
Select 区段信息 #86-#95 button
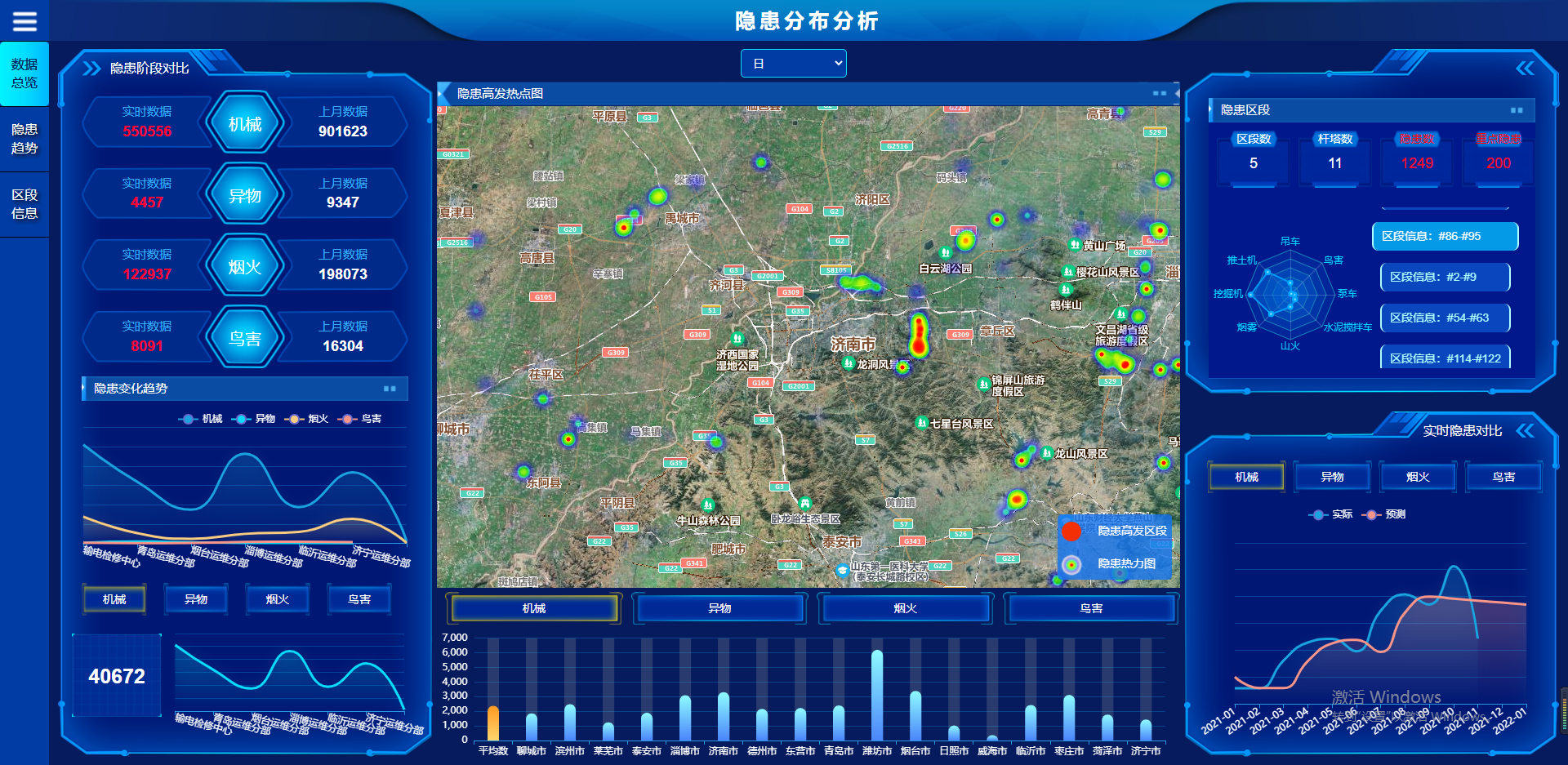[1444, 237]
